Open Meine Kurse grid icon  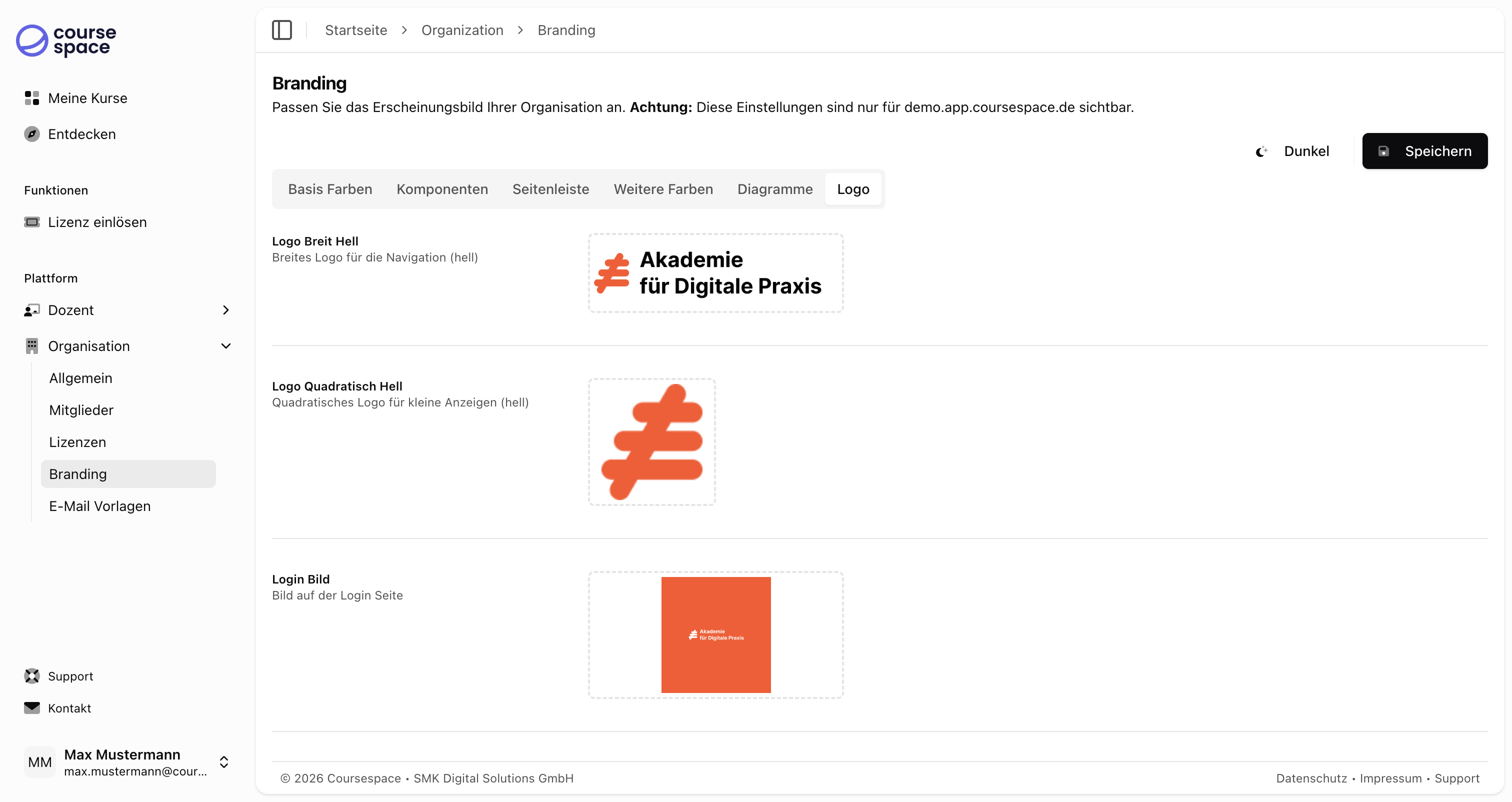coord(31,98)
